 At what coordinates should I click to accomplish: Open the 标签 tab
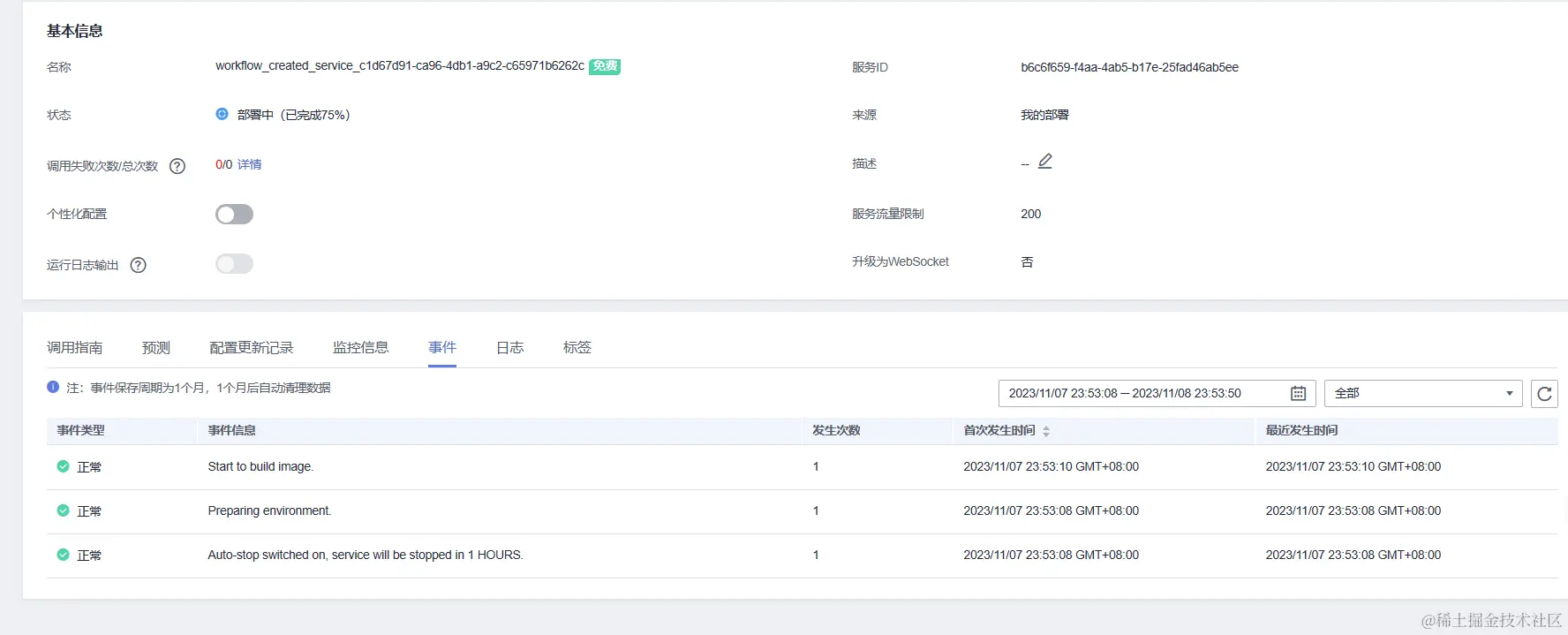577,348
